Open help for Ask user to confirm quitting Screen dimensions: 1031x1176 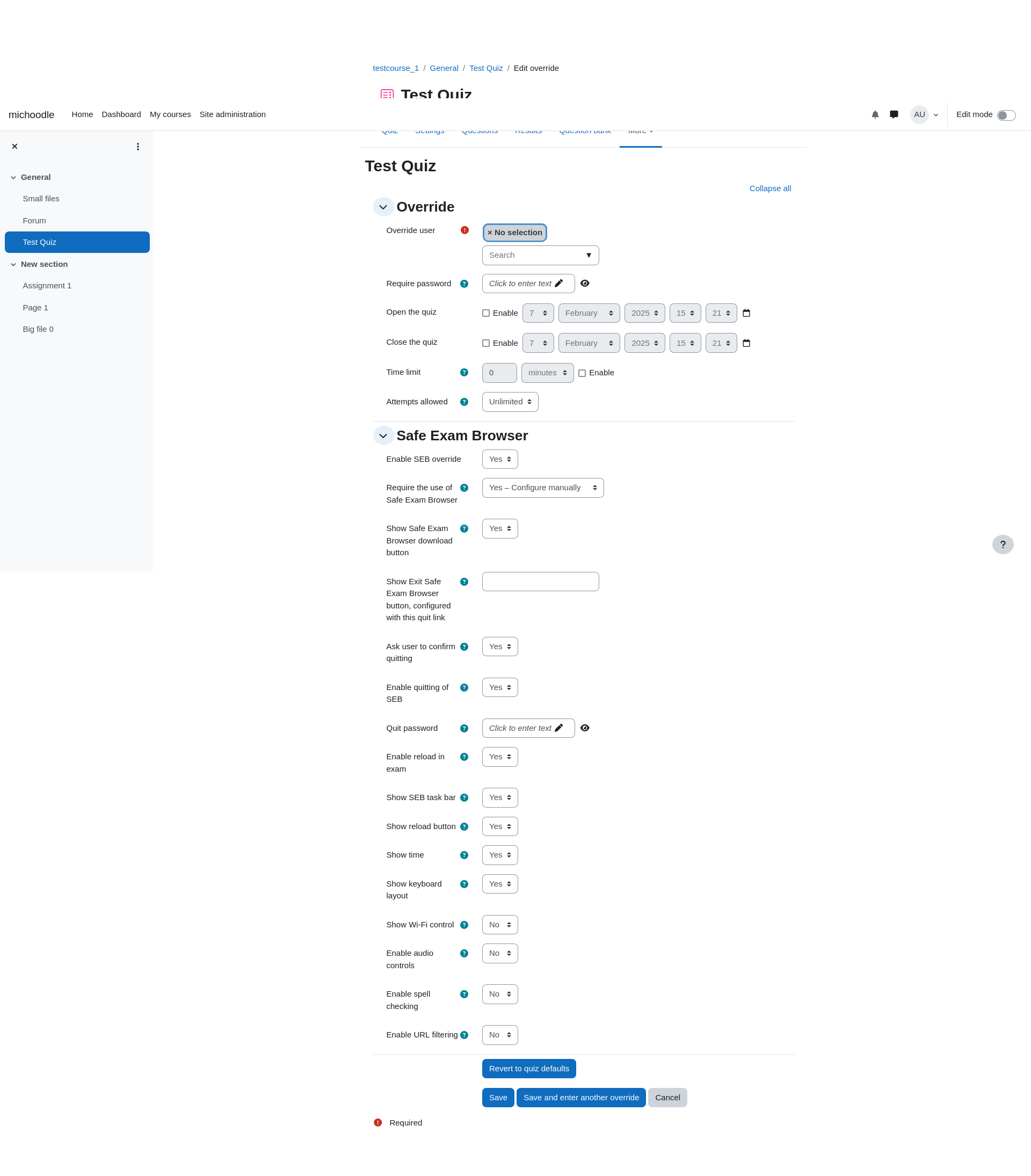pos(464,647)
